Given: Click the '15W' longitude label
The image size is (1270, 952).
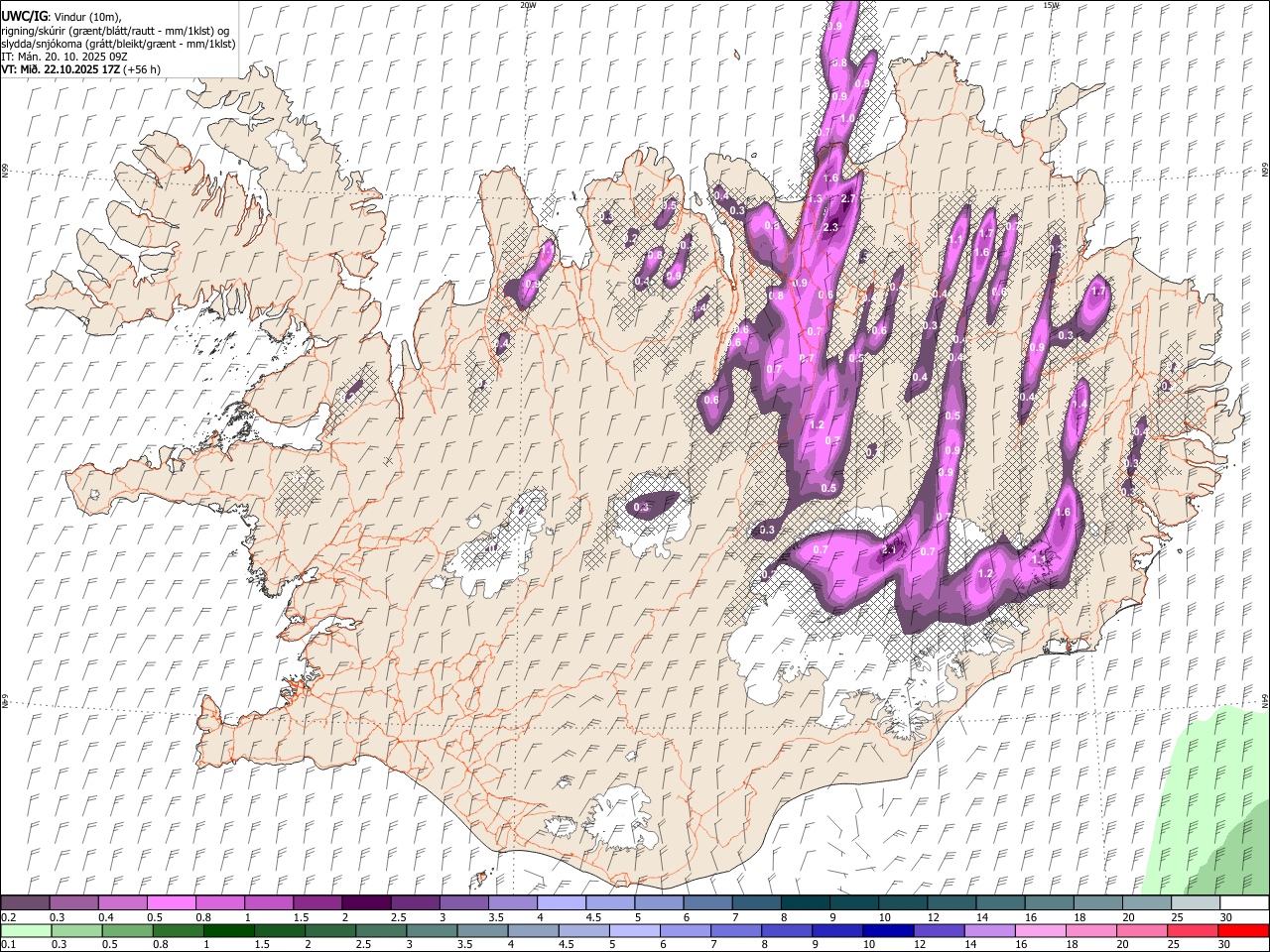Looking at the screenshot, I should coord(1051,5).
